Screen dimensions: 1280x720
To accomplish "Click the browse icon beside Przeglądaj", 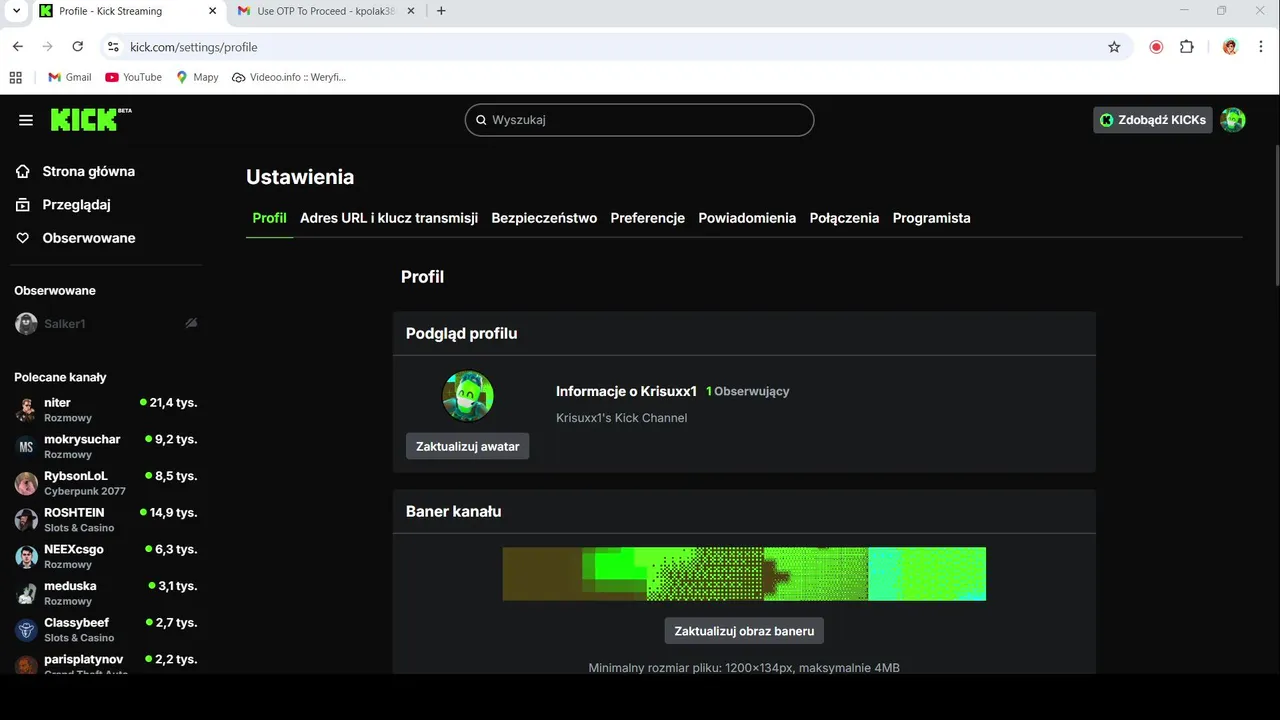I will click(x=23, y=205).
